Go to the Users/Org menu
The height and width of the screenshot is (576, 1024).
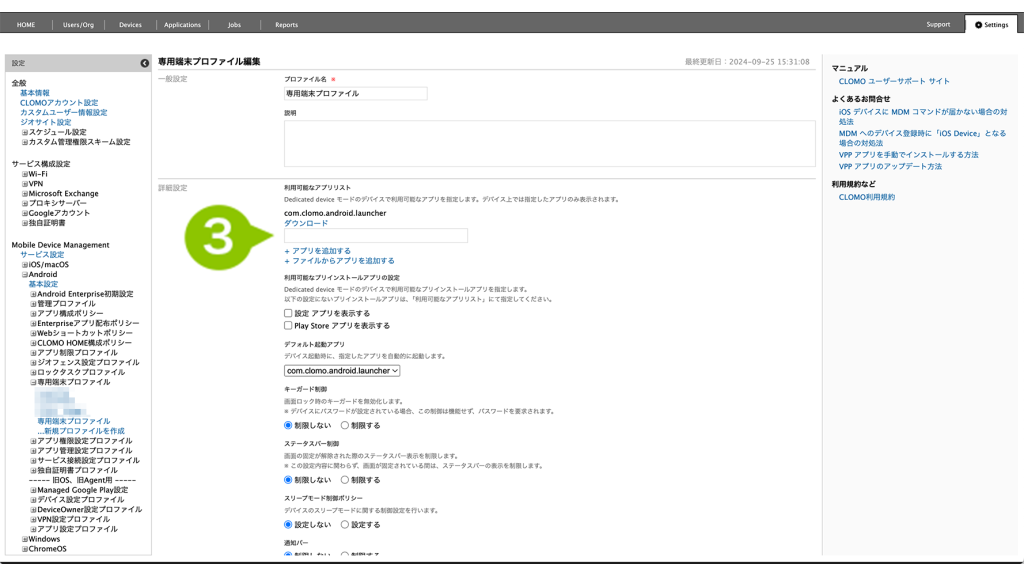[x=78, y=25]
